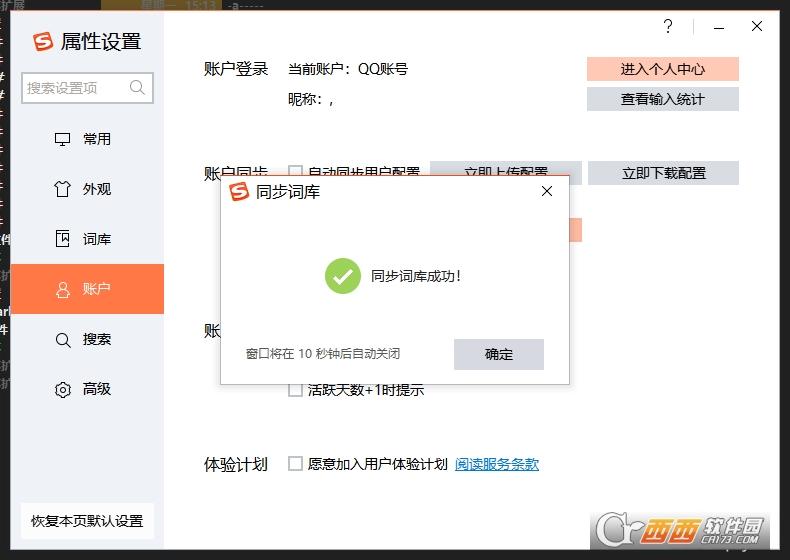Close the 同步词库 dialog

547,191
